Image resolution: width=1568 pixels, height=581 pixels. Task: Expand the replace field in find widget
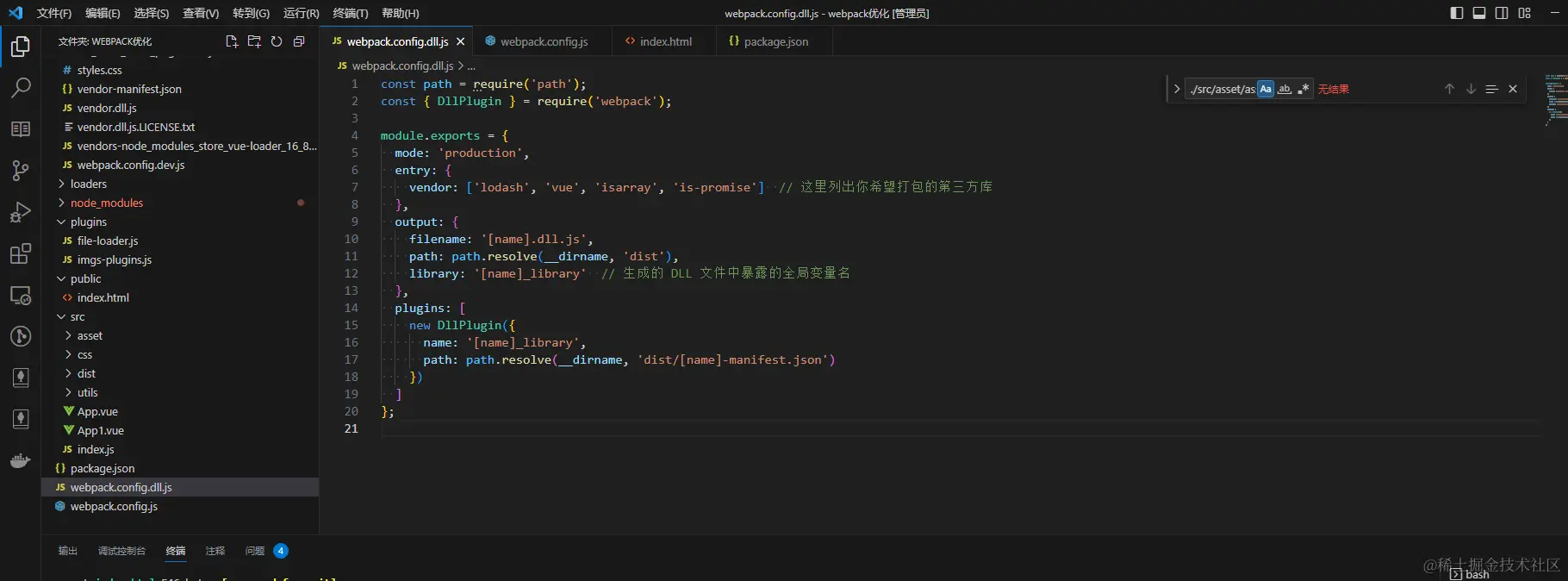1177,89
